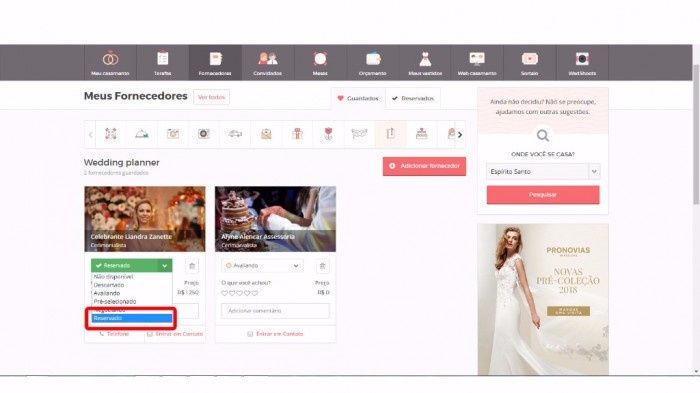Click the Adicionar fornecedor button

point(424,166)
